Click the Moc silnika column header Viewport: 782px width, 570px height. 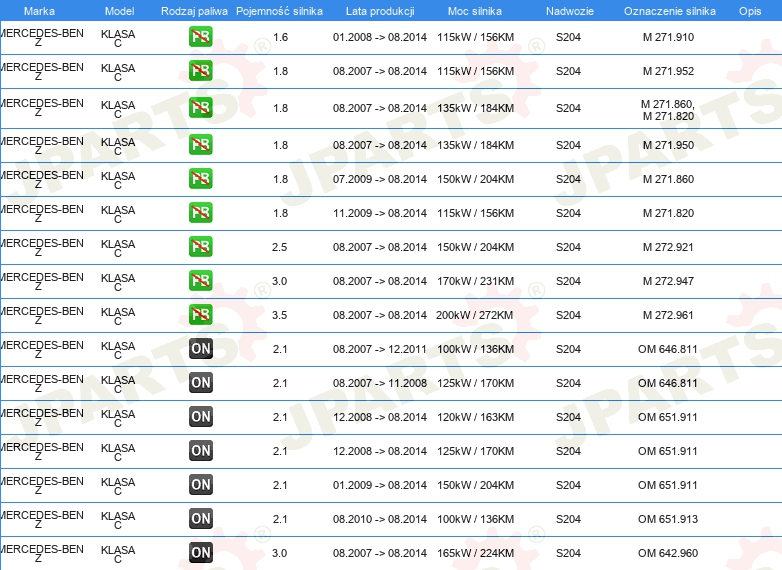(x=475, y=11)
